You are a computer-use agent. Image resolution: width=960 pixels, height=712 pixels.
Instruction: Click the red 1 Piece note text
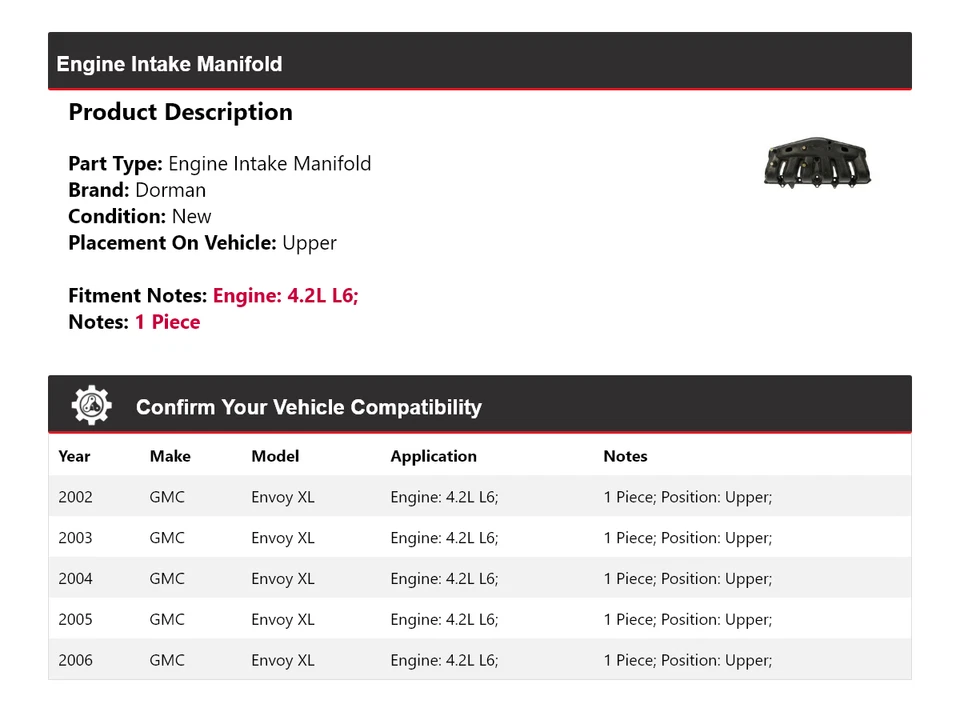click(x=167, y=322)
